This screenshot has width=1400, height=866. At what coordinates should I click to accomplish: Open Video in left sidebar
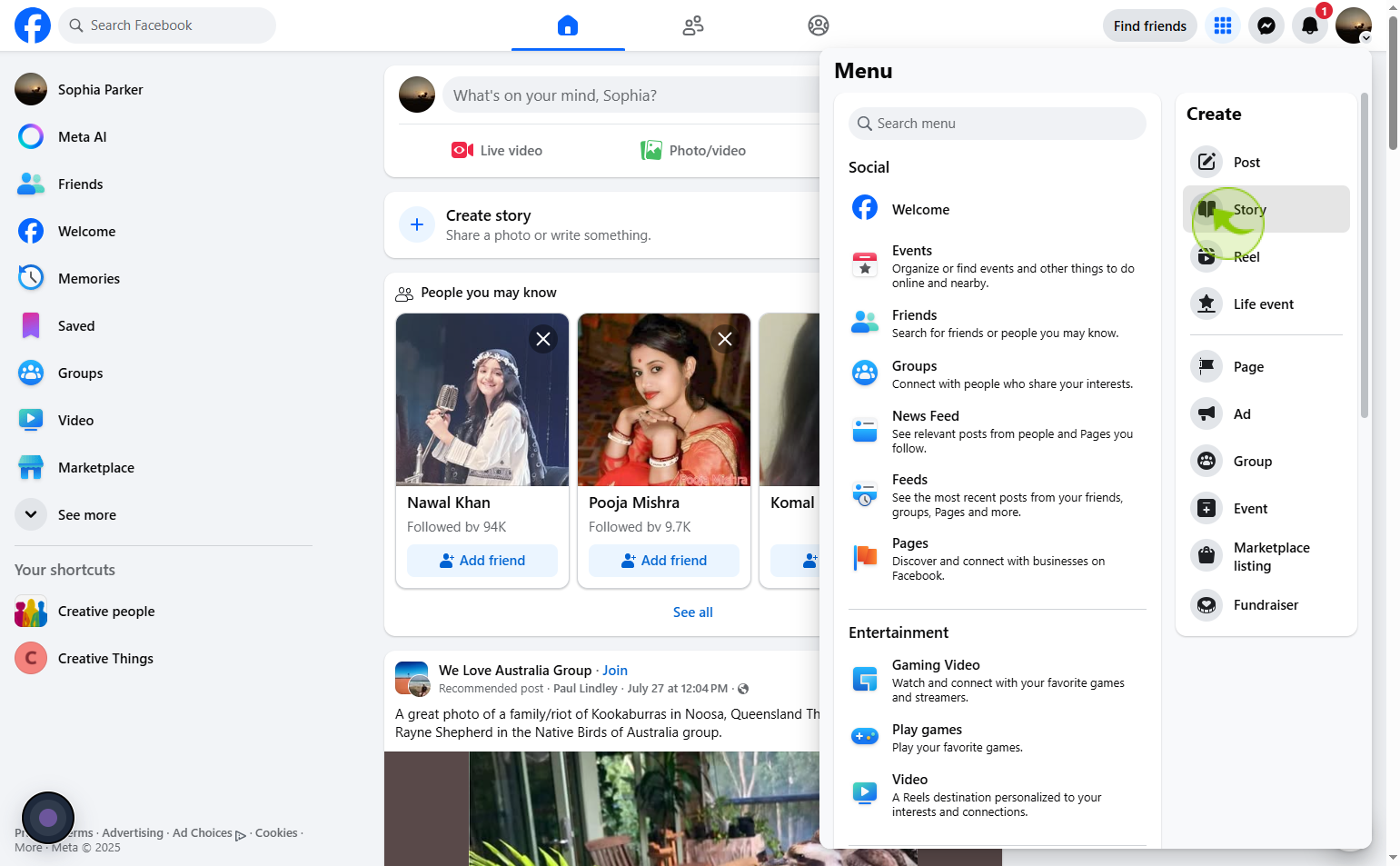164,421
